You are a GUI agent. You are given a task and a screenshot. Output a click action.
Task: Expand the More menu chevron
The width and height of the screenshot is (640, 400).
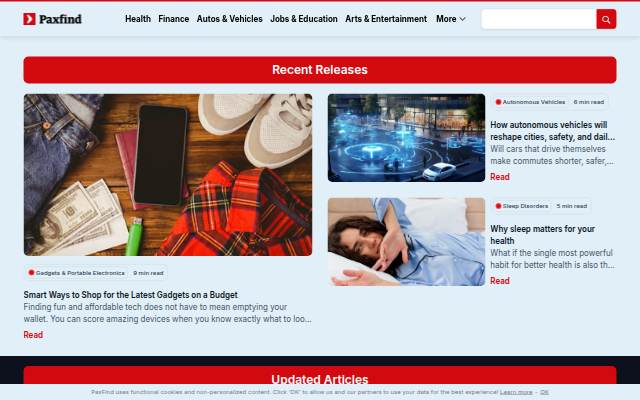[x=462, y=19]
